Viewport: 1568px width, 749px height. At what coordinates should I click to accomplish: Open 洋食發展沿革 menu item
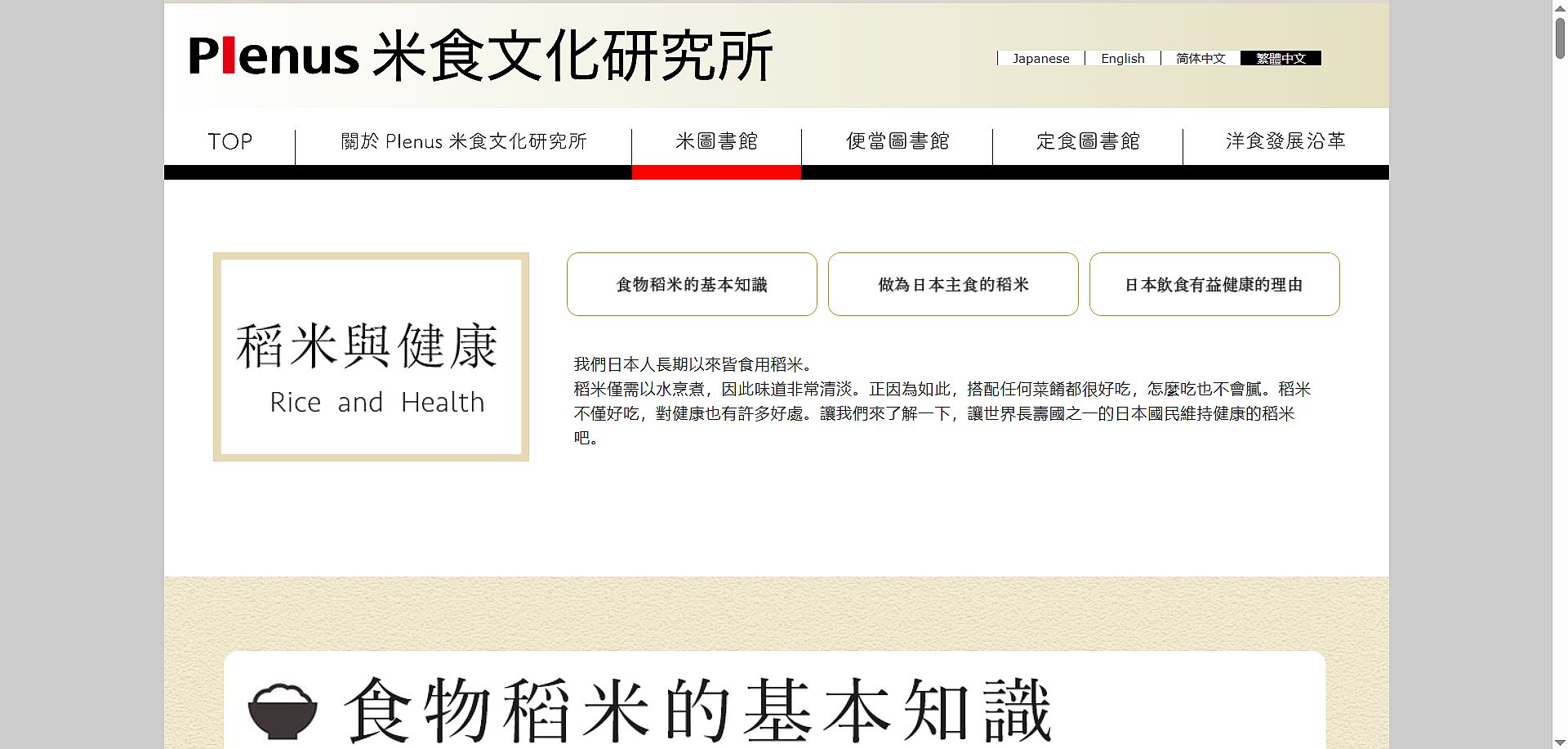coord(1285,141)
